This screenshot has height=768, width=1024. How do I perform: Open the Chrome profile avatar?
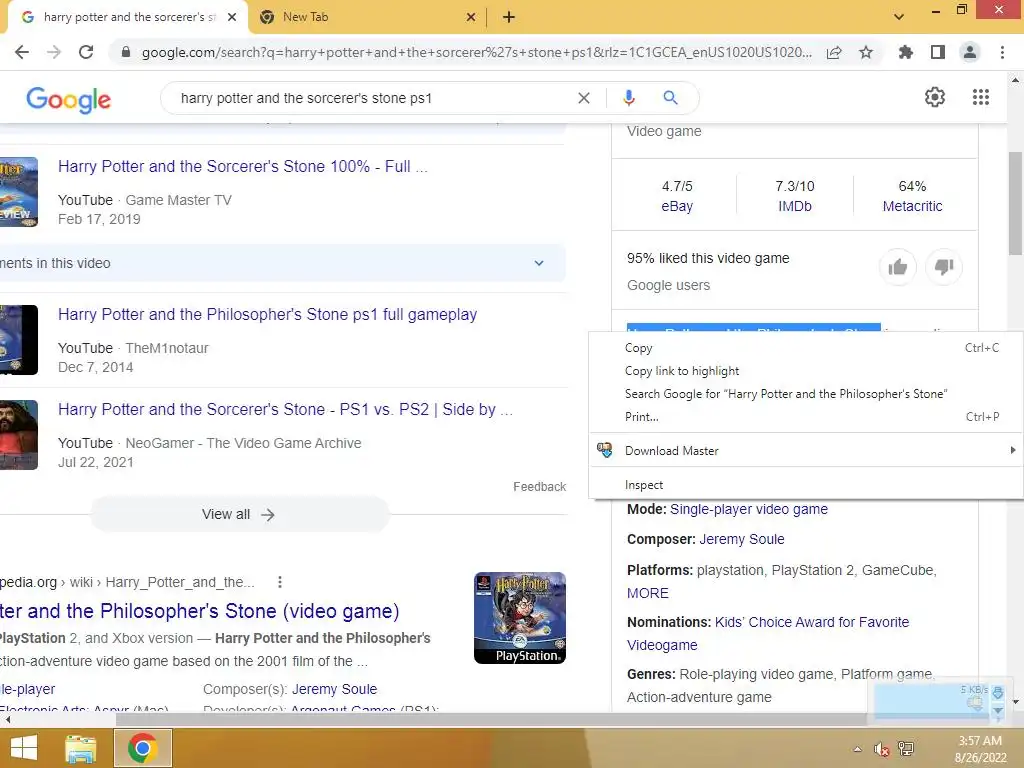970,52
